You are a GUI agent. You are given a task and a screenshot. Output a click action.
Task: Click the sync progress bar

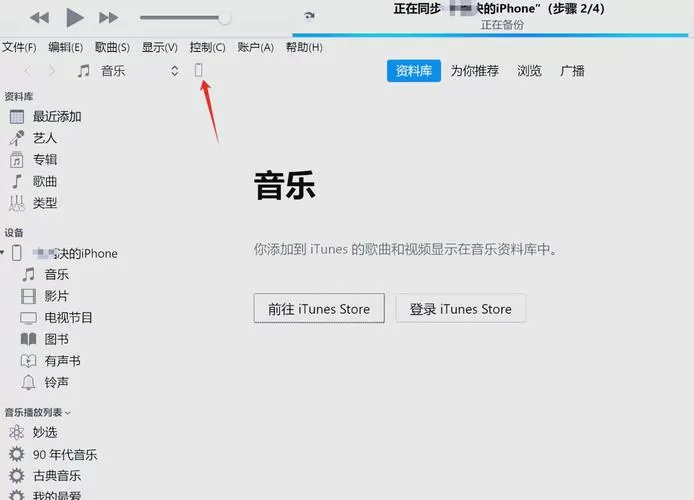click(490, 35)
